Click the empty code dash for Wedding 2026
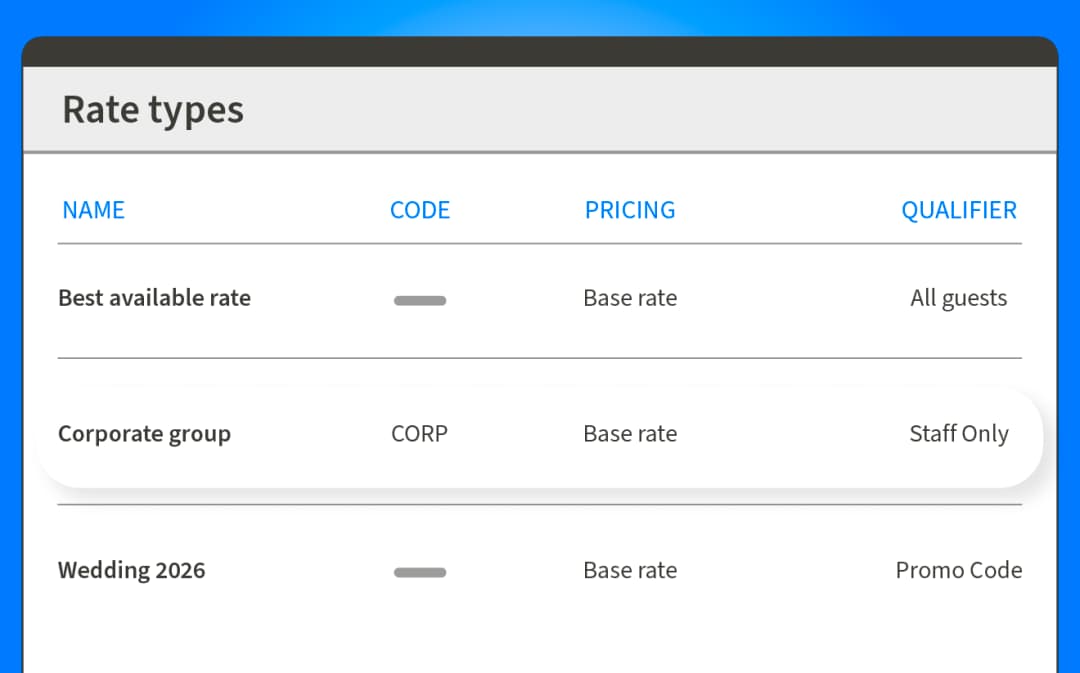Screen dimensions: 1080x673 (420, 572)
